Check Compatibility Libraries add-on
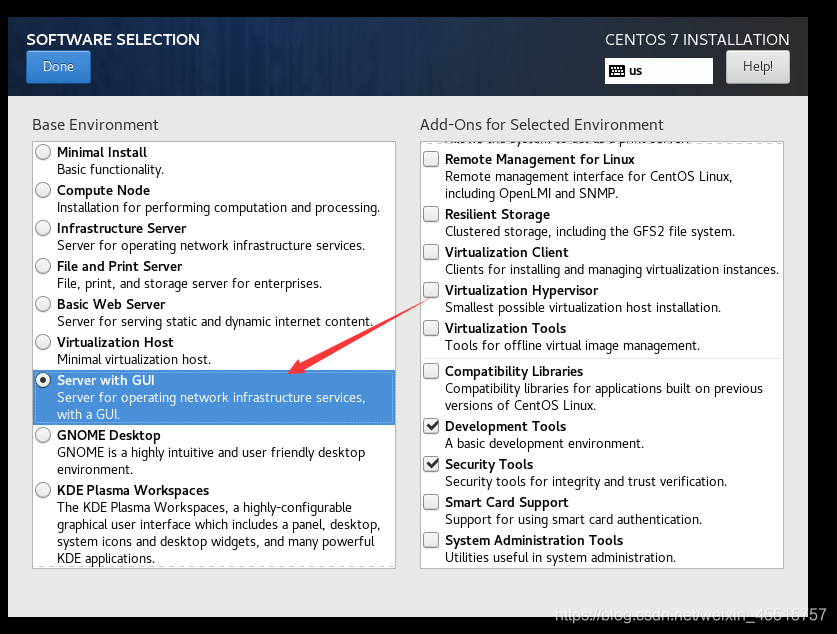837x634 pixels. click(431, 371)
